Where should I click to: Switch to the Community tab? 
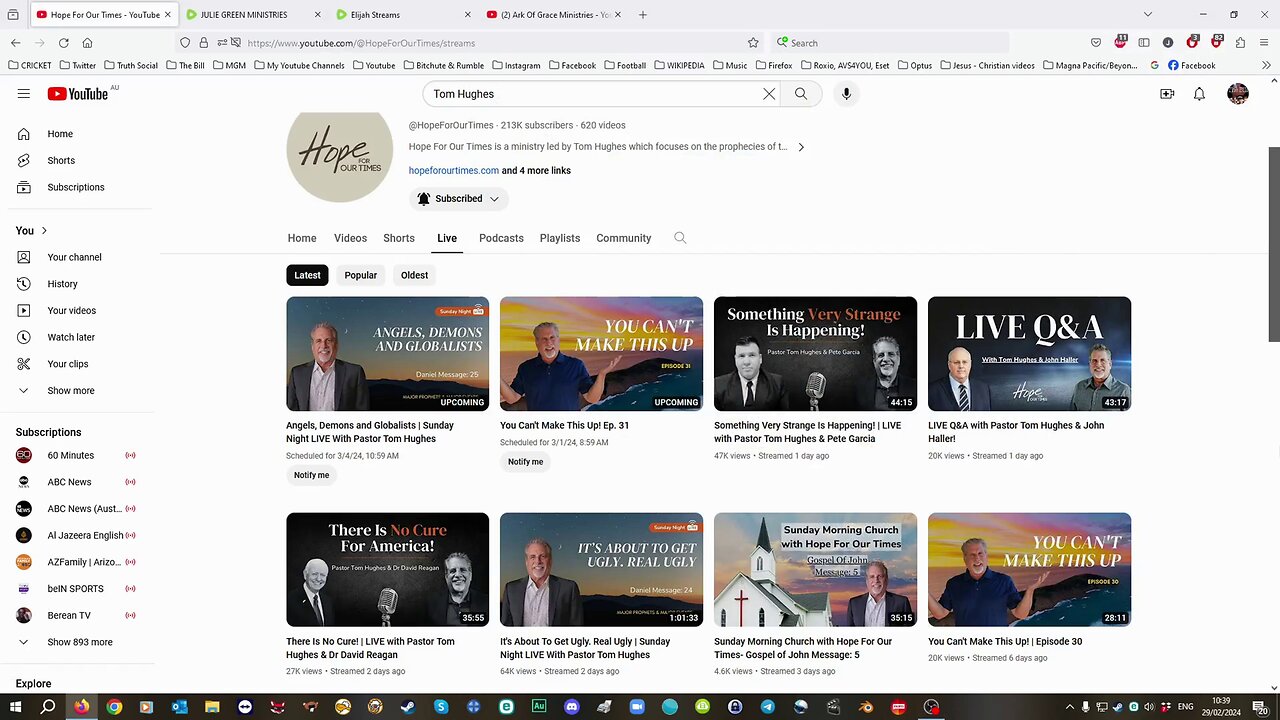[x=624, y=238]
